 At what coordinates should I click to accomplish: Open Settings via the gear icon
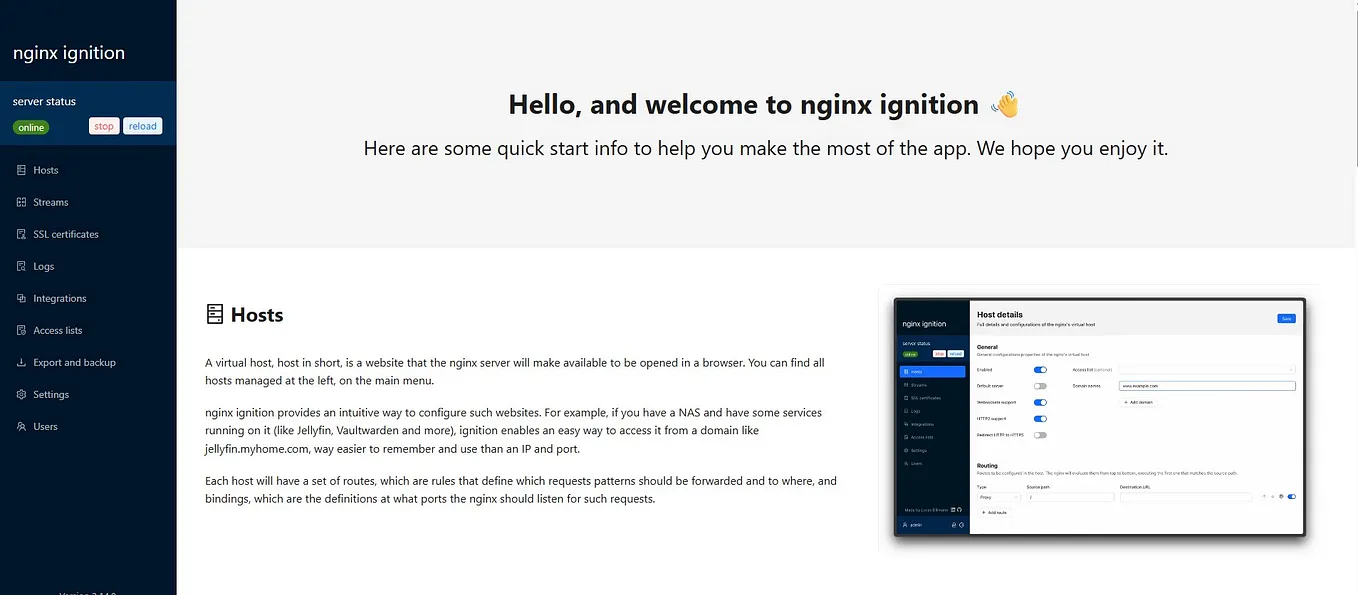coord(19,394)
